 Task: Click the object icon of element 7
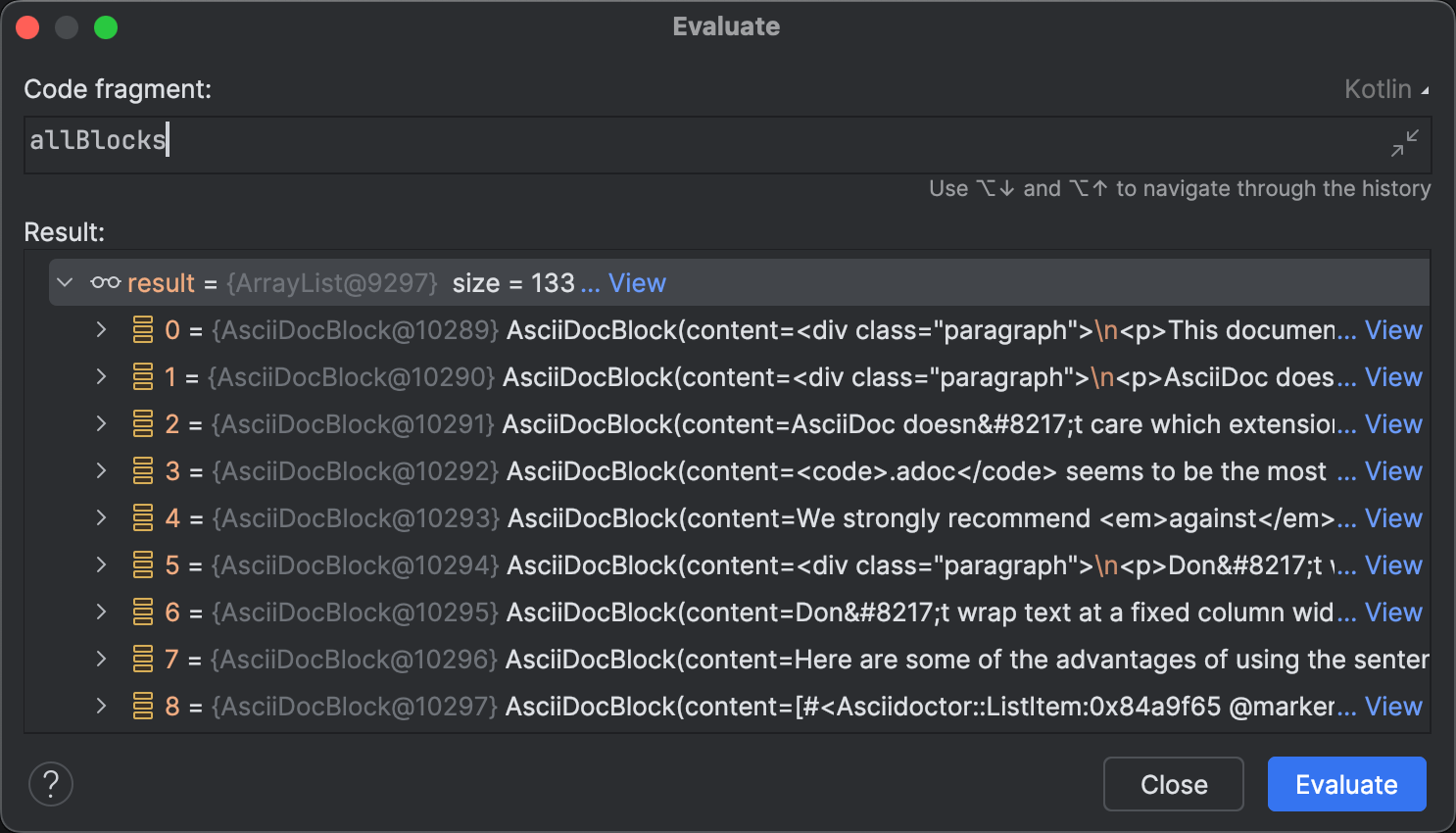tap(143, 660)
